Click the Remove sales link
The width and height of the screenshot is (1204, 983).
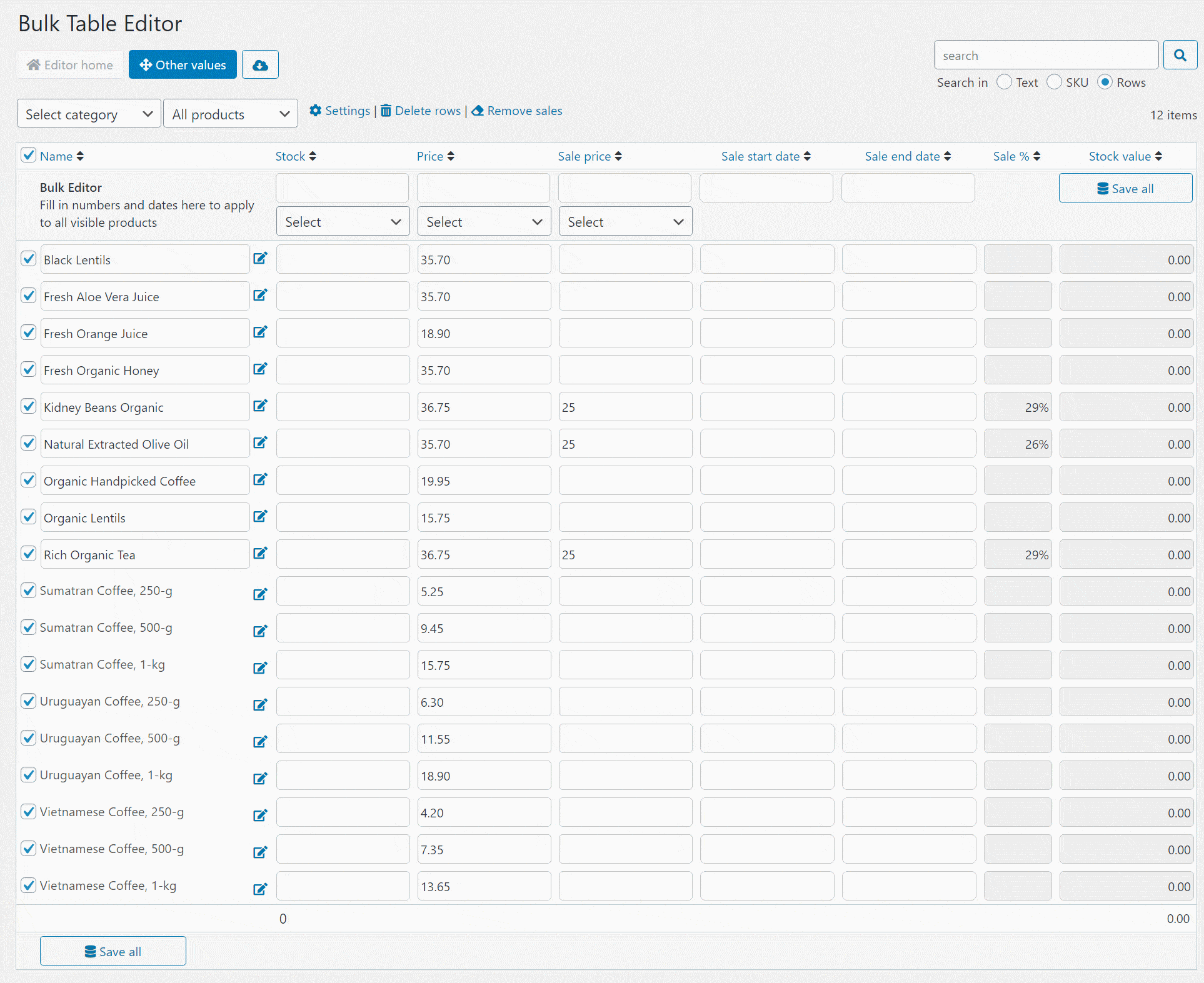click(x=524, y=111)
